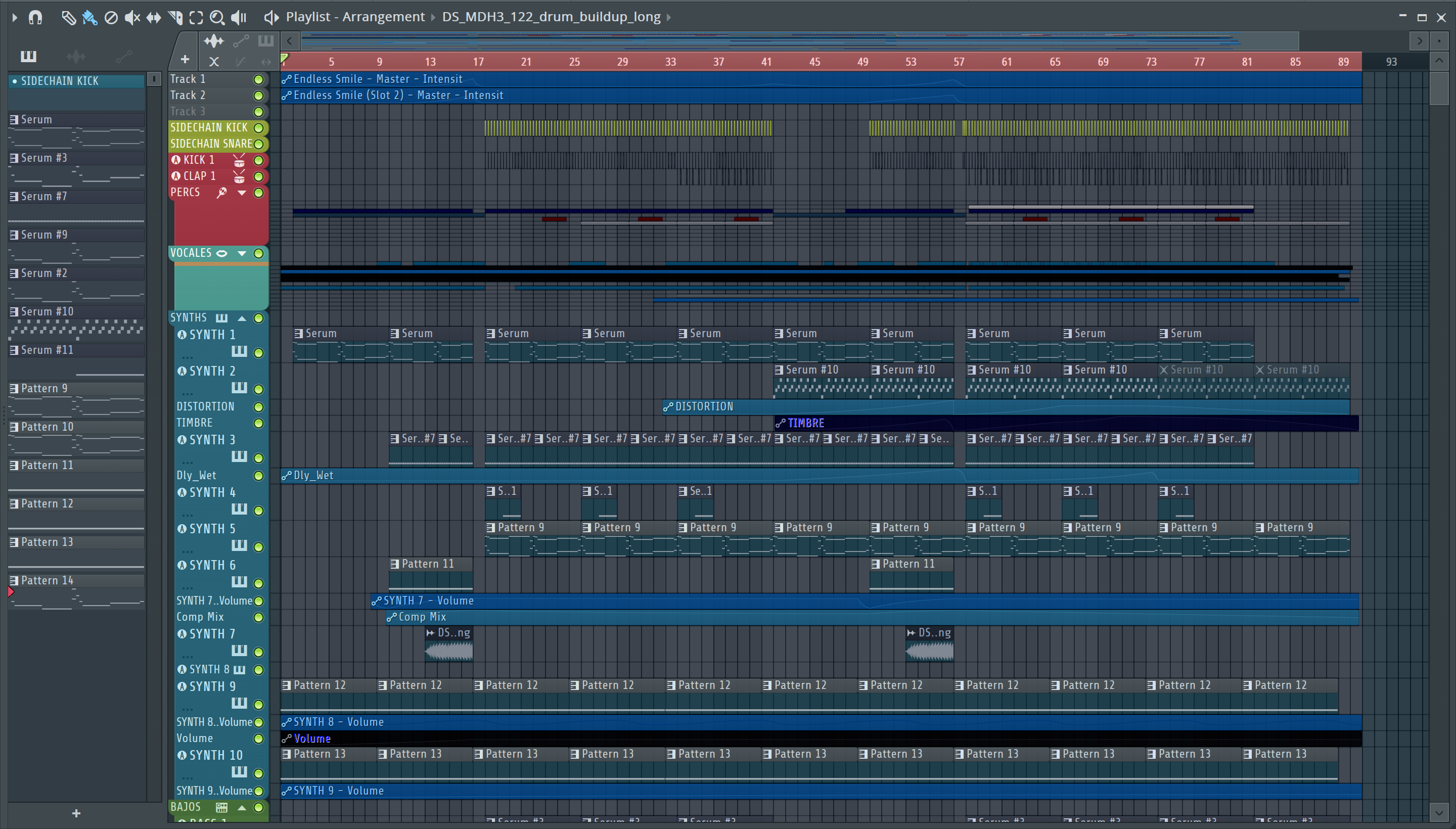
Task: Select the Slip tool
Action: click(154, 18)
